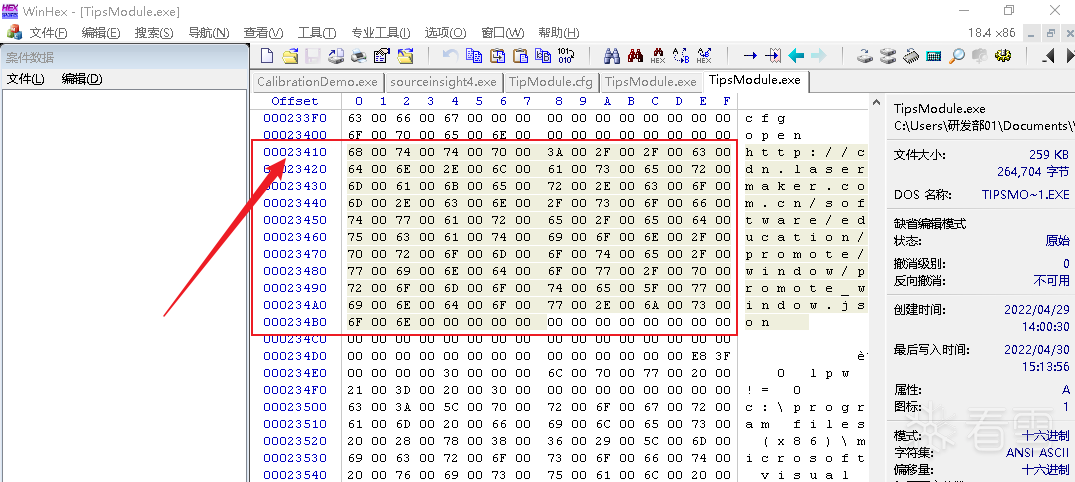Click the Copy Block icon

474,56
